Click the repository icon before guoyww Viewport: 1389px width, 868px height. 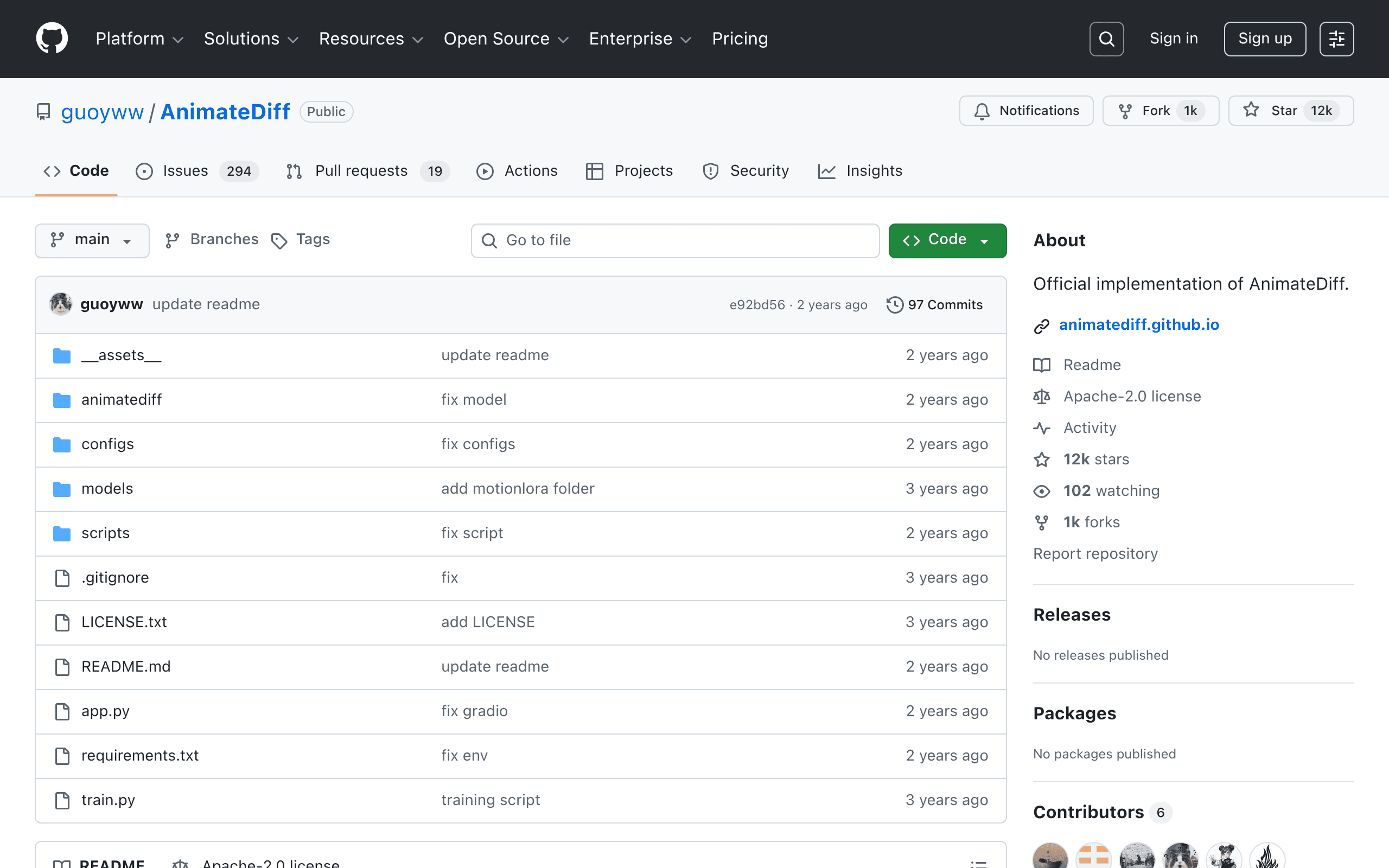click(x=43, y=112)
